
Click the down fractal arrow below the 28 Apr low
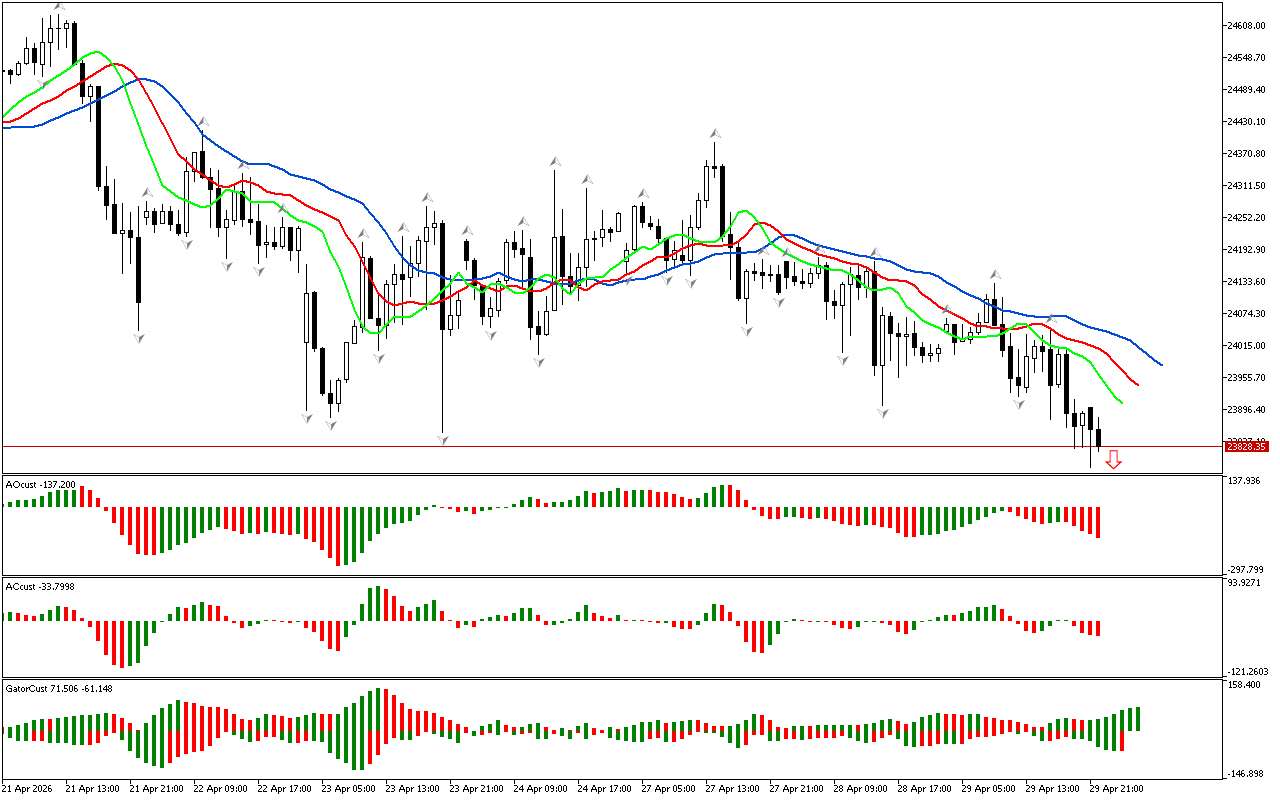(x=882, y=411)
